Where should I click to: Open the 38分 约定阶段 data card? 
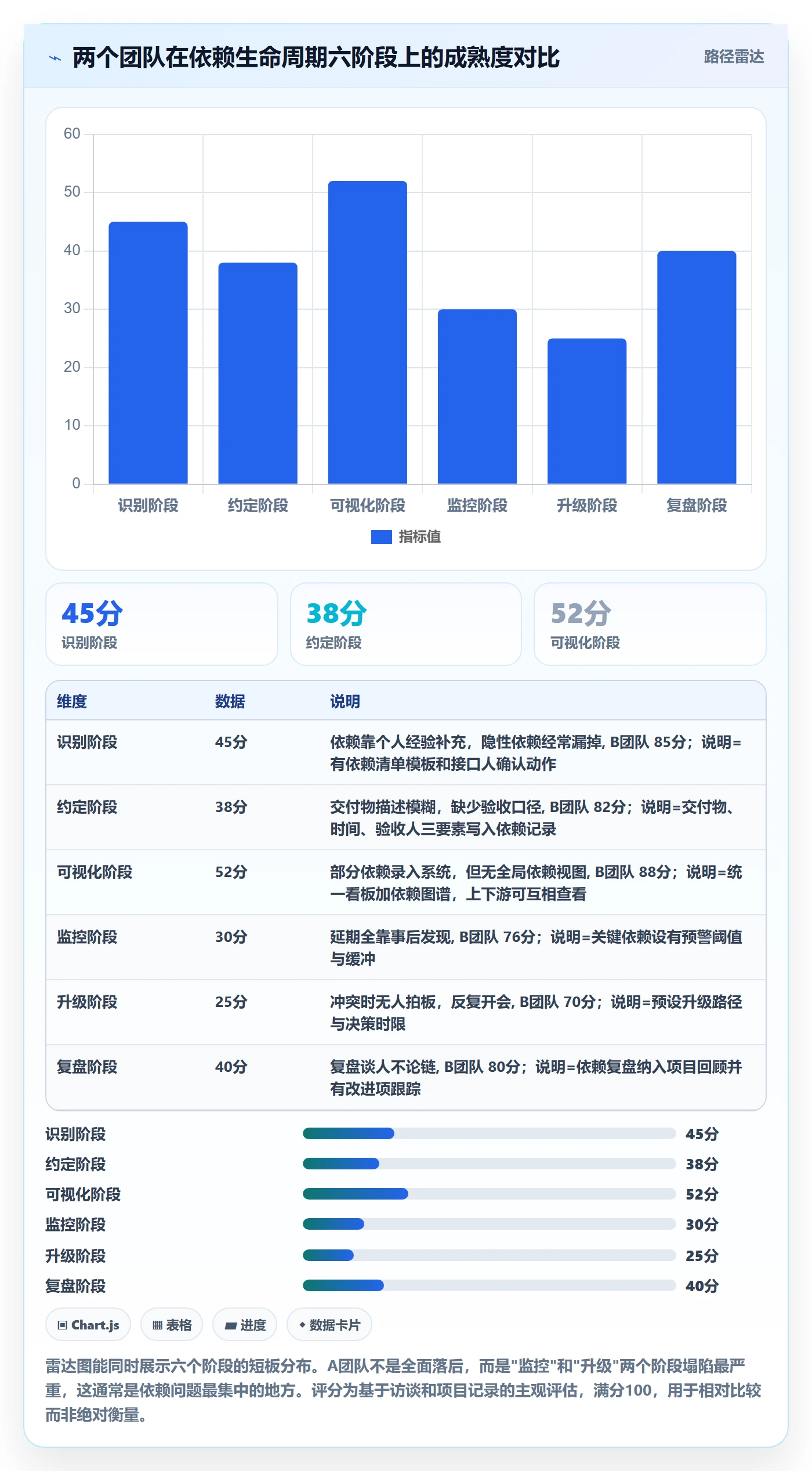tap(405, 624)
